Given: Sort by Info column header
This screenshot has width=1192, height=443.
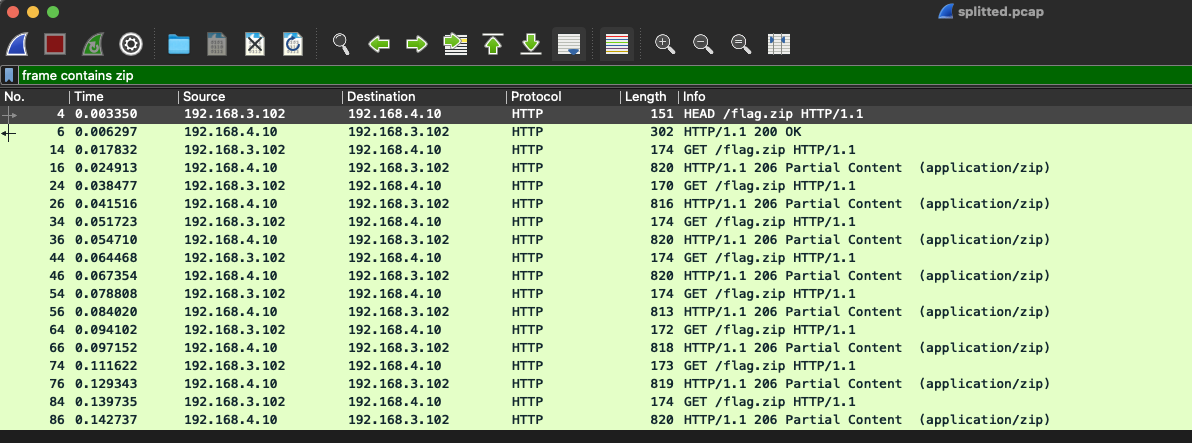Looking at the screenshot, I should [x=935, y=97].
